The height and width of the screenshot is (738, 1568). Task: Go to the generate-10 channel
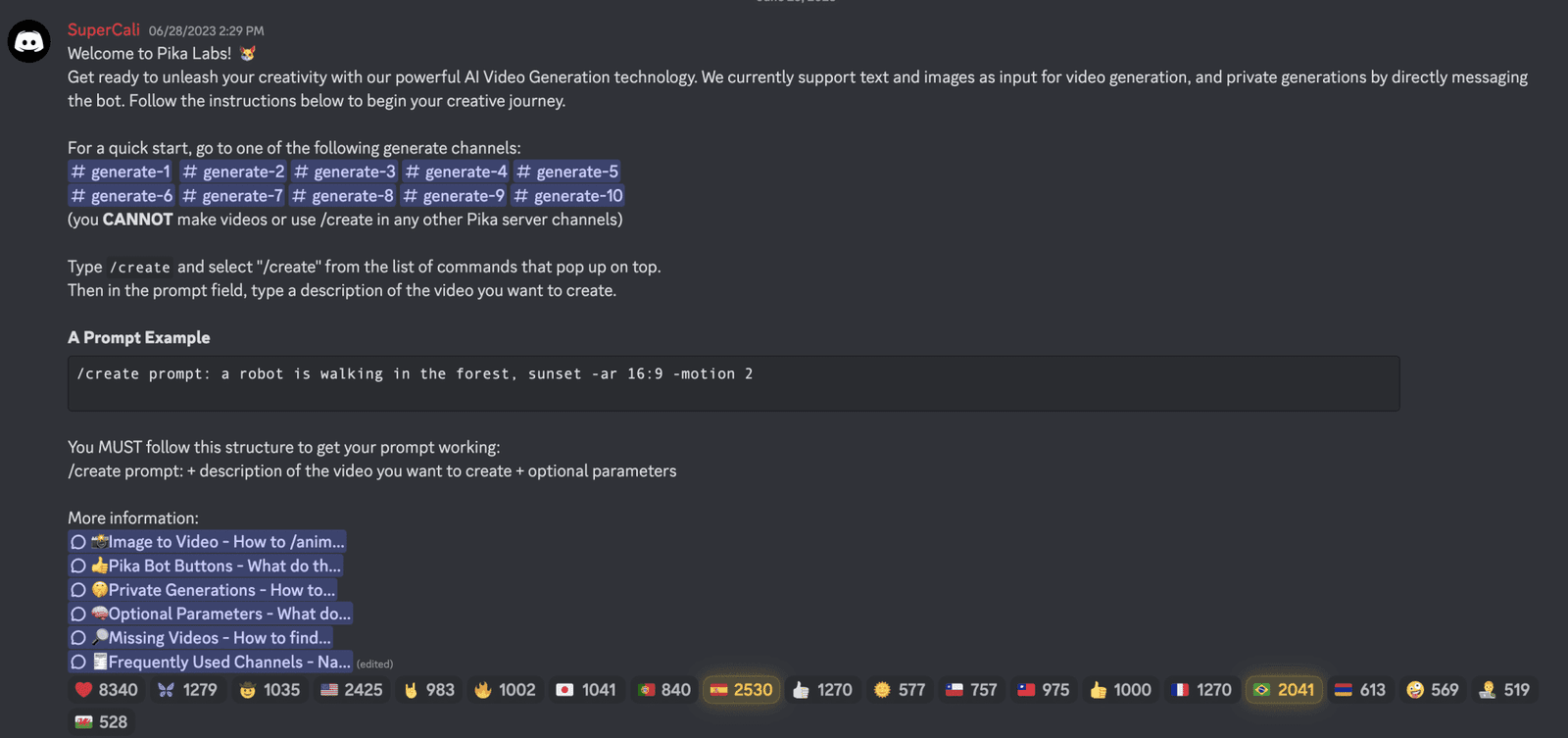[569, 196]
